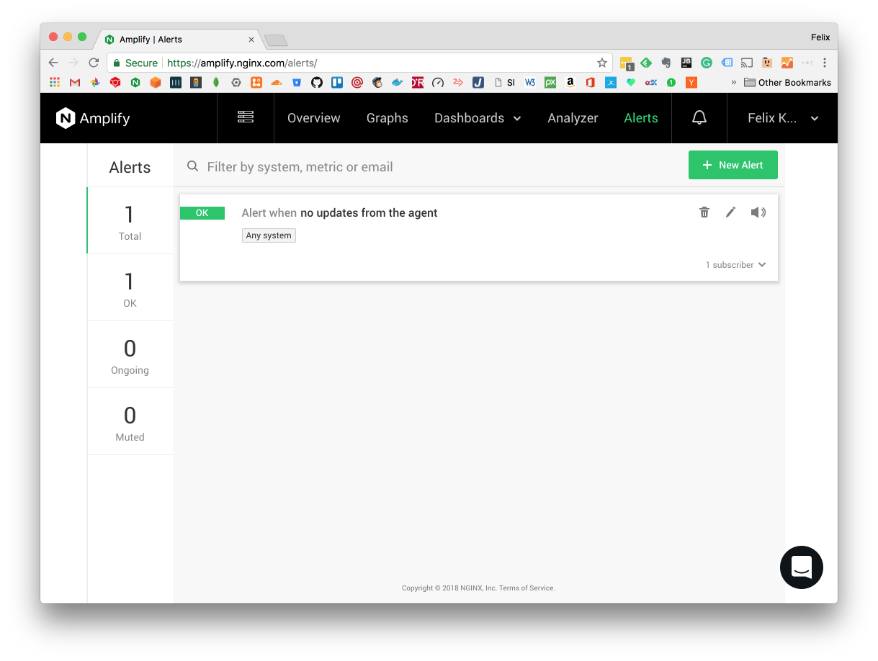
Task: Expand the 1 subscriber list
Action: click(x=736, y=265)
